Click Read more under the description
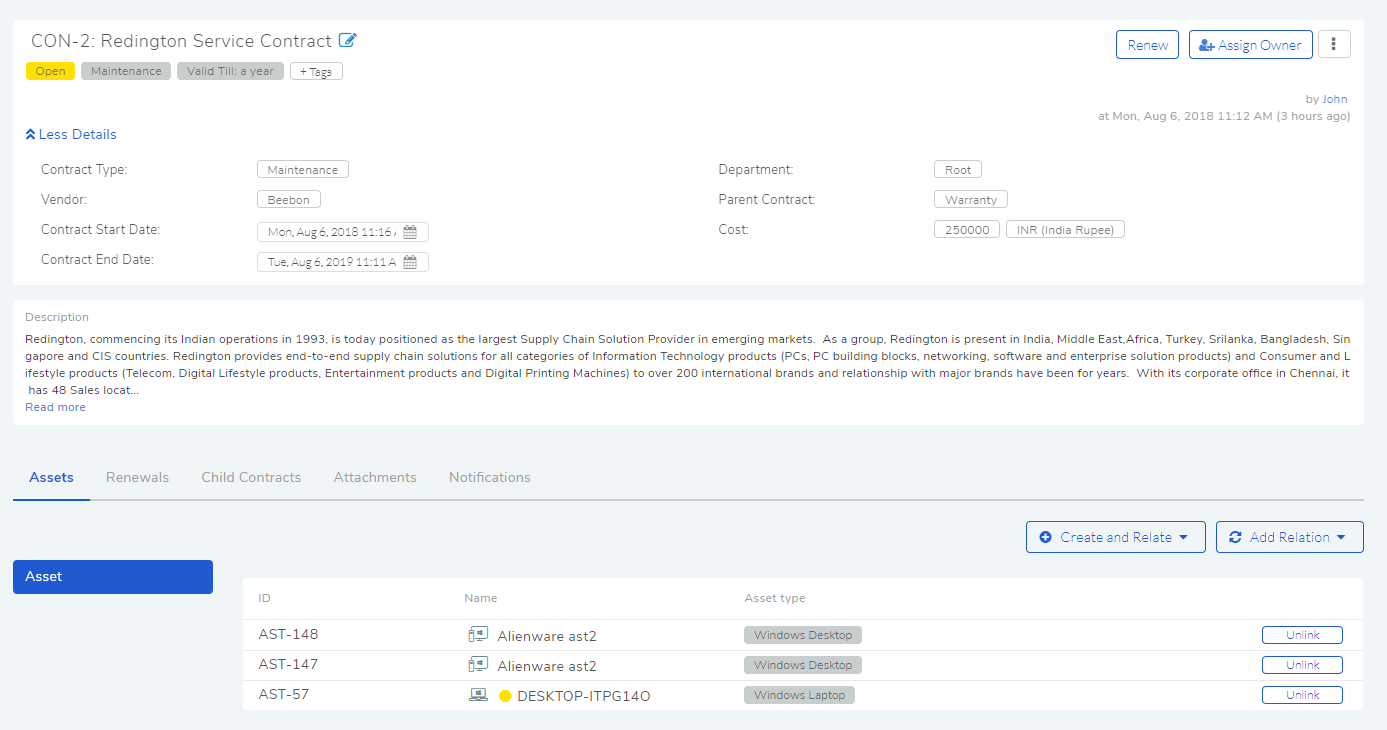The image size is (1387, 730). tap(55, 407)
